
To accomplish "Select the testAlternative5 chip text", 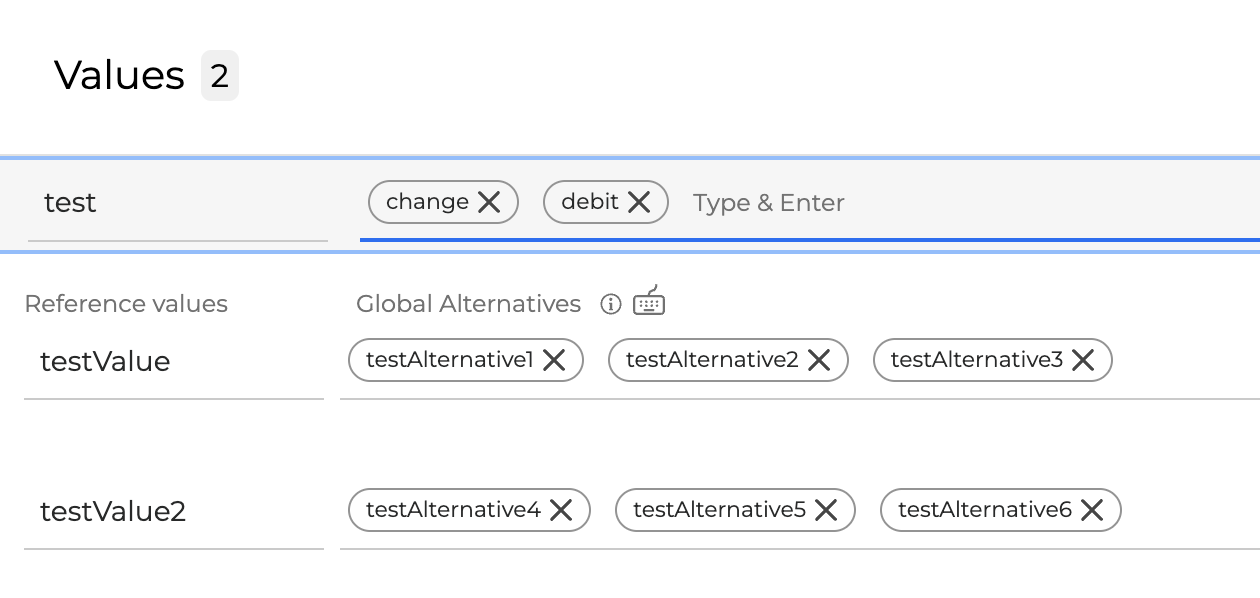I will pyautogui.click(x=719, y=510).
